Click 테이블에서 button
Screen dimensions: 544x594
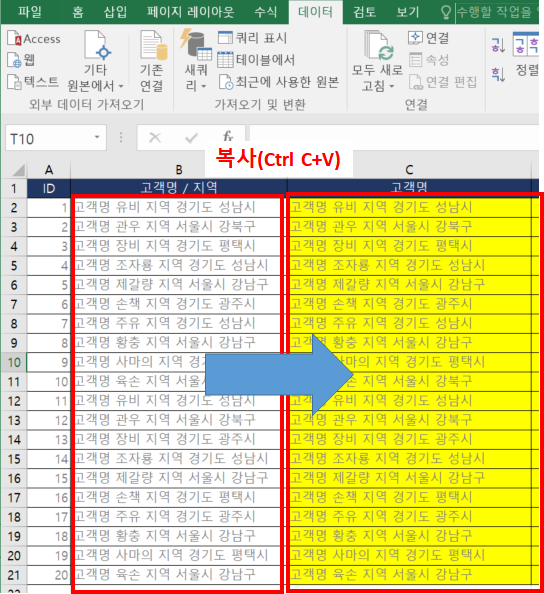[256, 60]
